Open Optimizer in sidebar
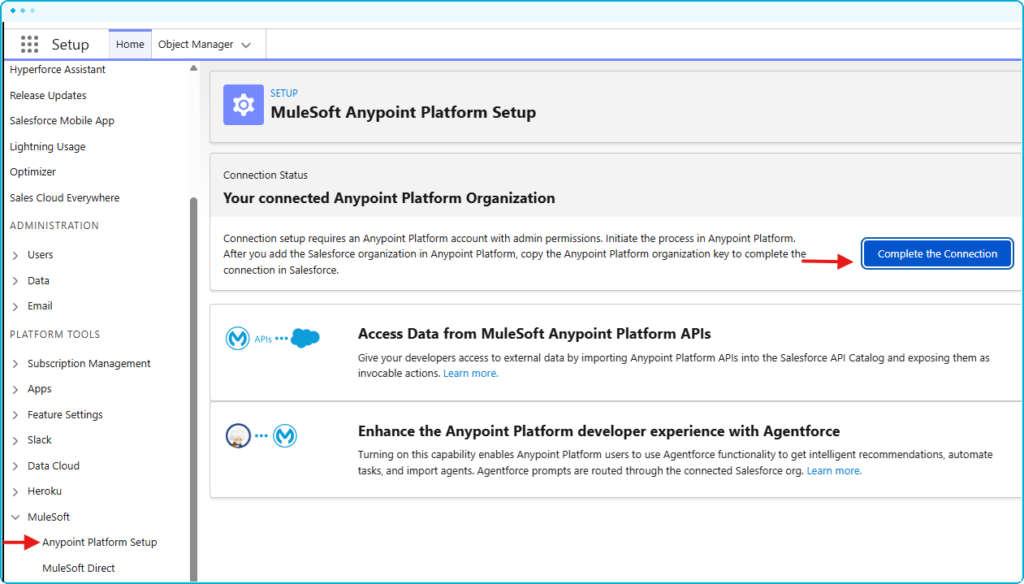This screenshot has height=584, width=1024. tap(33, 172)
